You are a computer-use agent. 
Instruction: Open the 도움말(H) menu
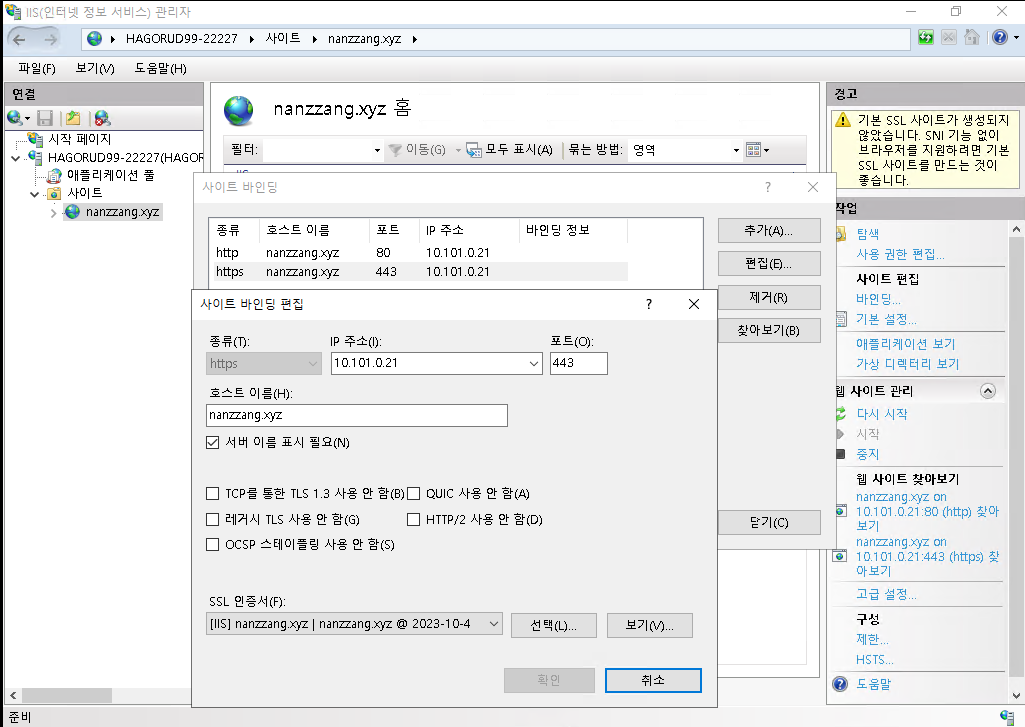161,68
